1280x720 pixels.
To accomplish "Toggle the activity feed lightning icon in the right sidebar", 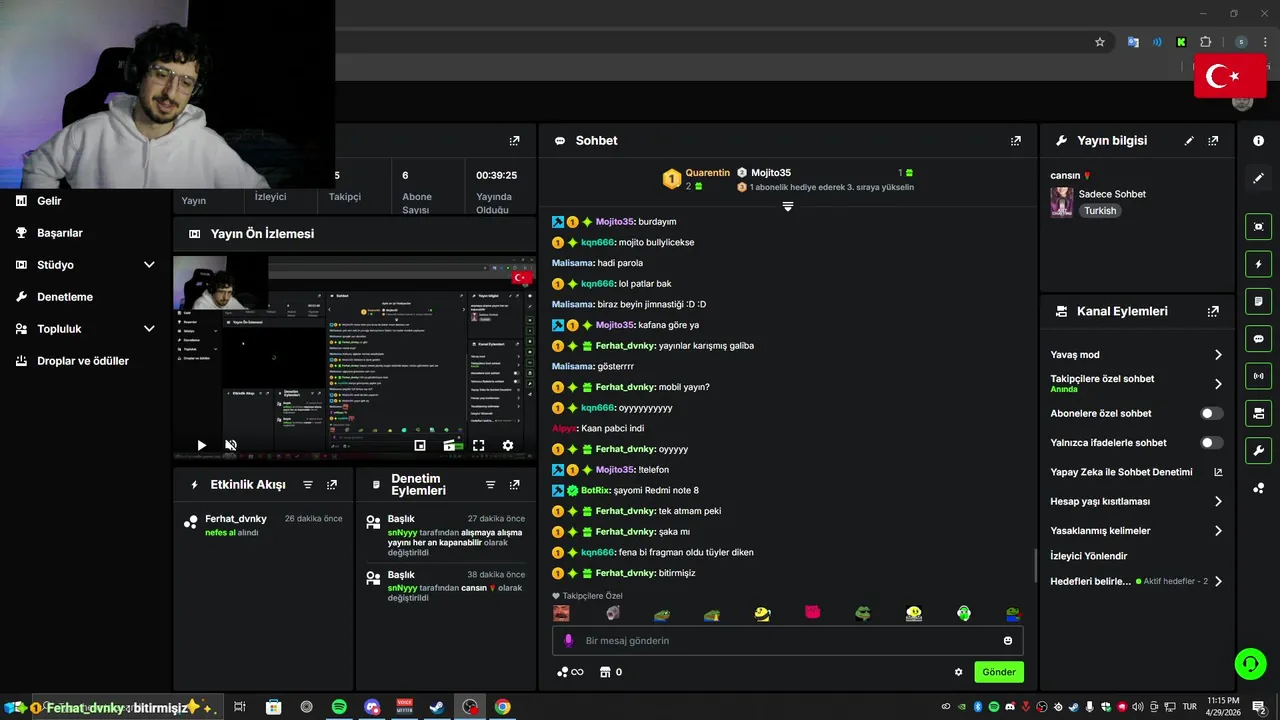I will 1258,264.
